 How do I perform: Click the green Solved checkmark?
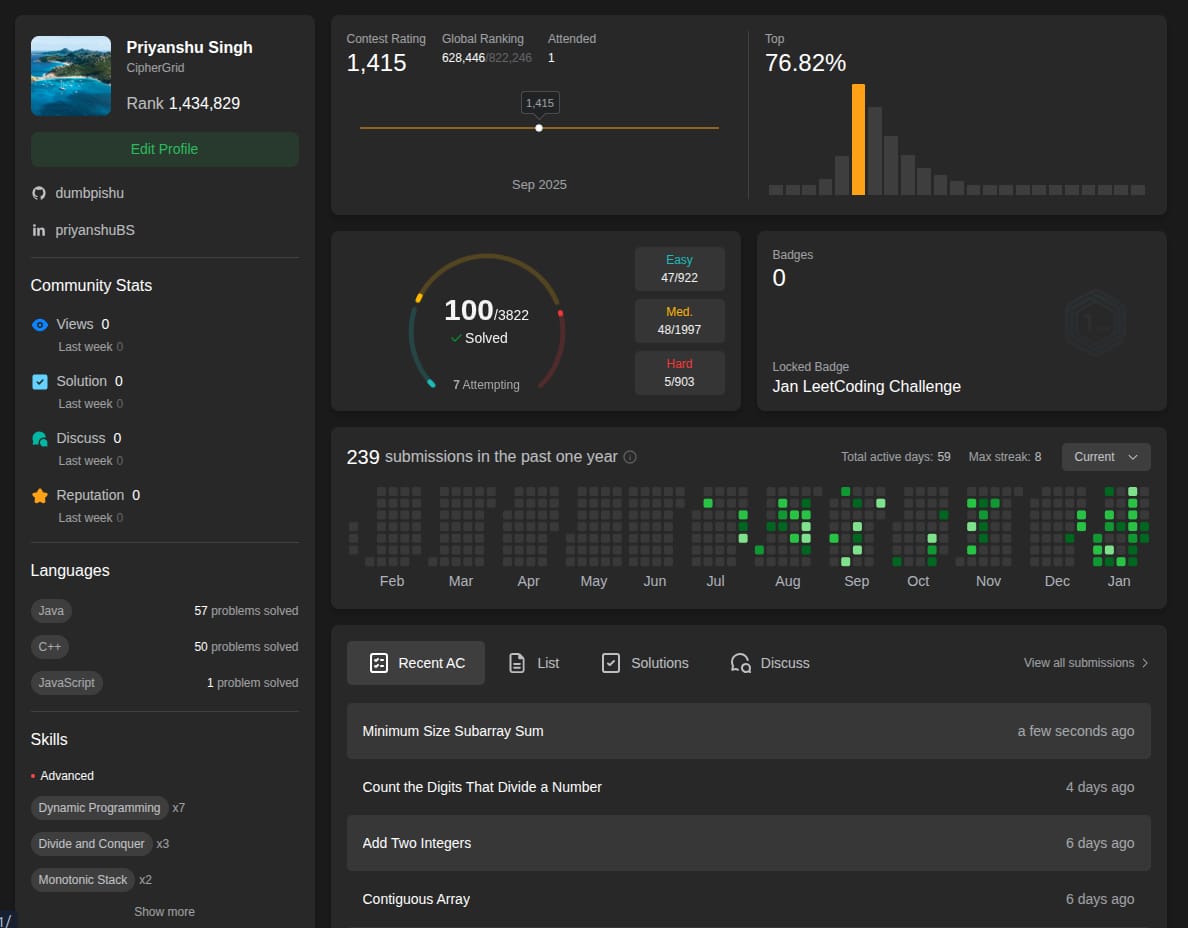tap(456, 338)
